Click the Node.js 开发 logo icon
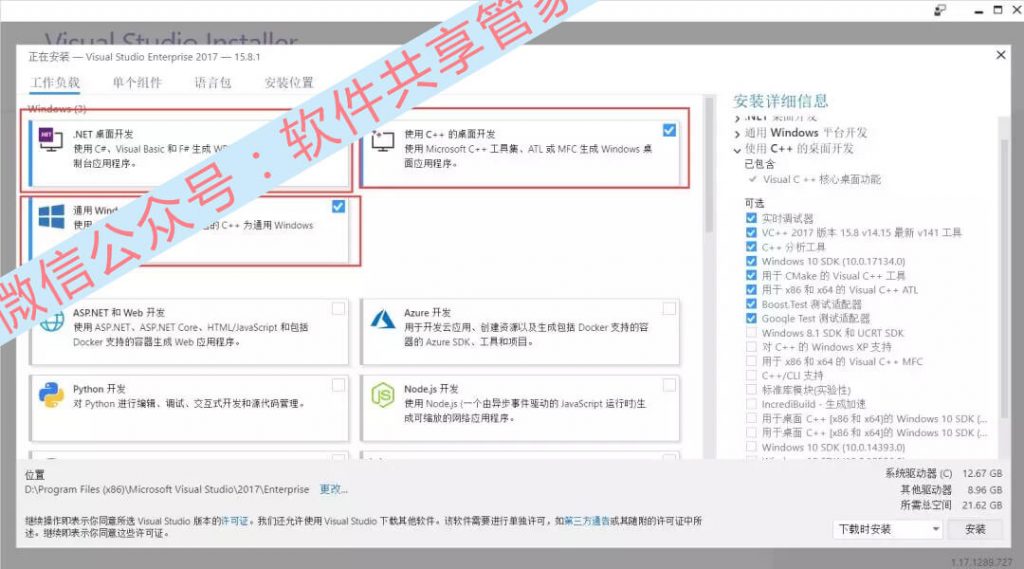This screenshot has width=1024, height=569. click(x=383, y=395)
